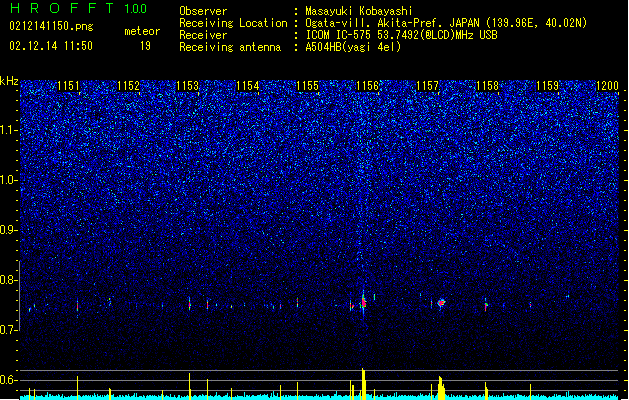Click the Receiver label
Screen dimensions: 629x400
click(203, 35)
